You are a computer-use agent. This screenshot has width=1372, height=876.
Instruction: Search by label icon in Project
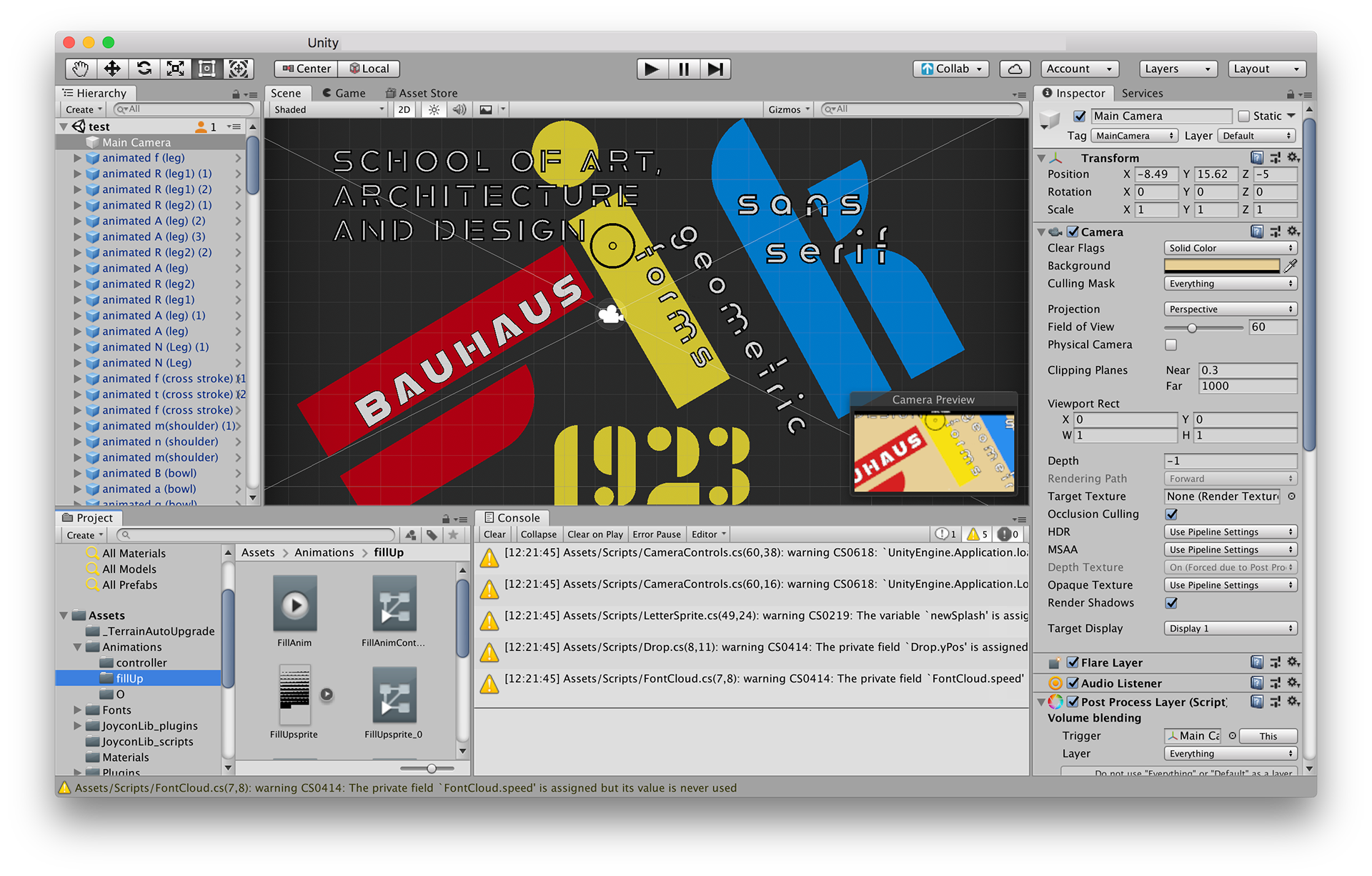click(x=432, y=534)
